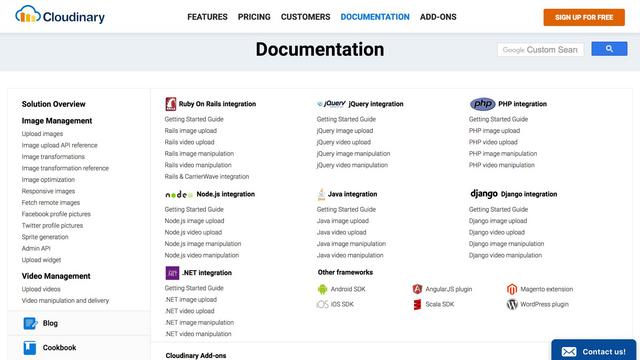Image resolution: width=640 pixels, height=360 pixels.
Task: Open the Image optimization link
Action: tap(48, 180)
